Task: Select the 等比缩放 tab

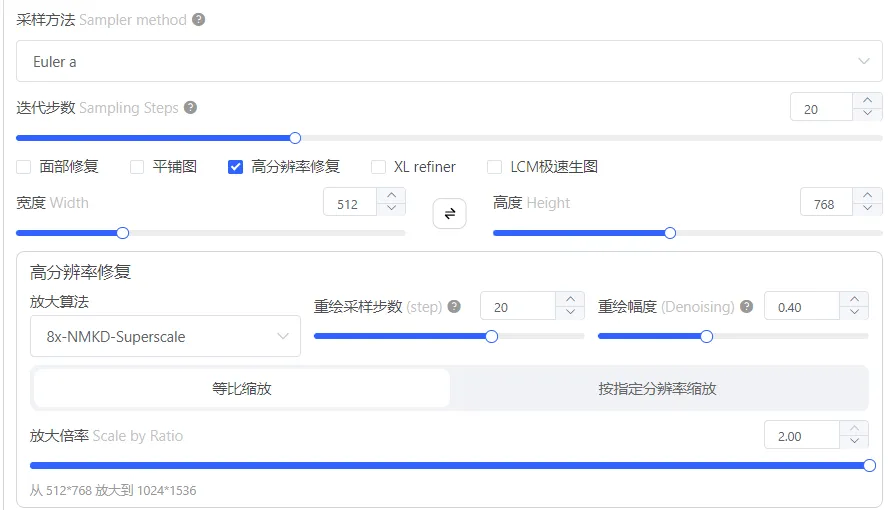Action: click(242, 388)
